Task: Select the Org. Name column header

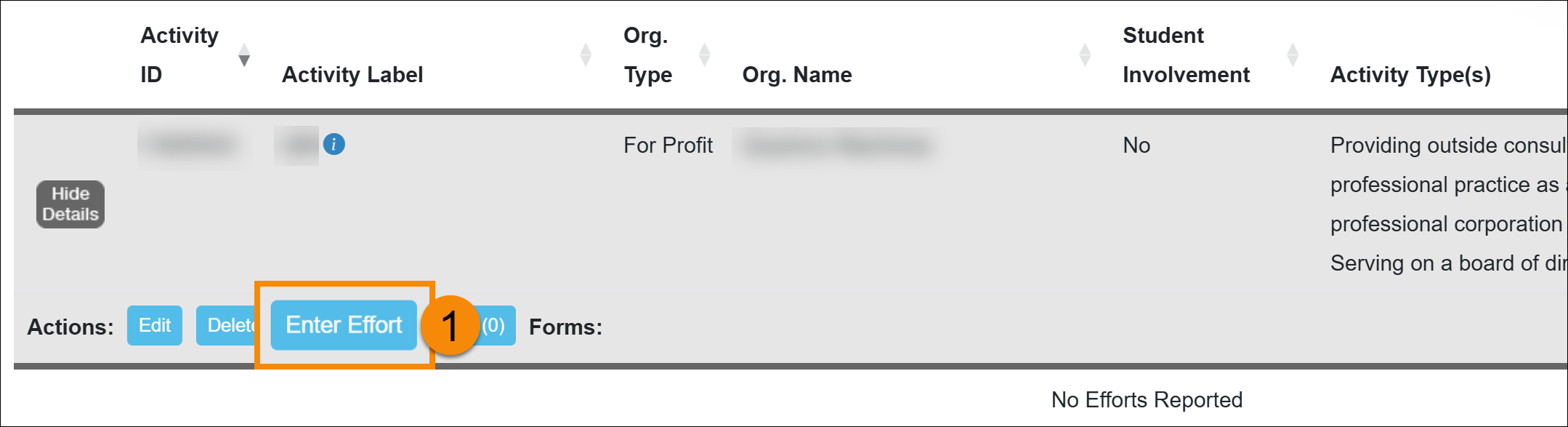Action: 797,74
